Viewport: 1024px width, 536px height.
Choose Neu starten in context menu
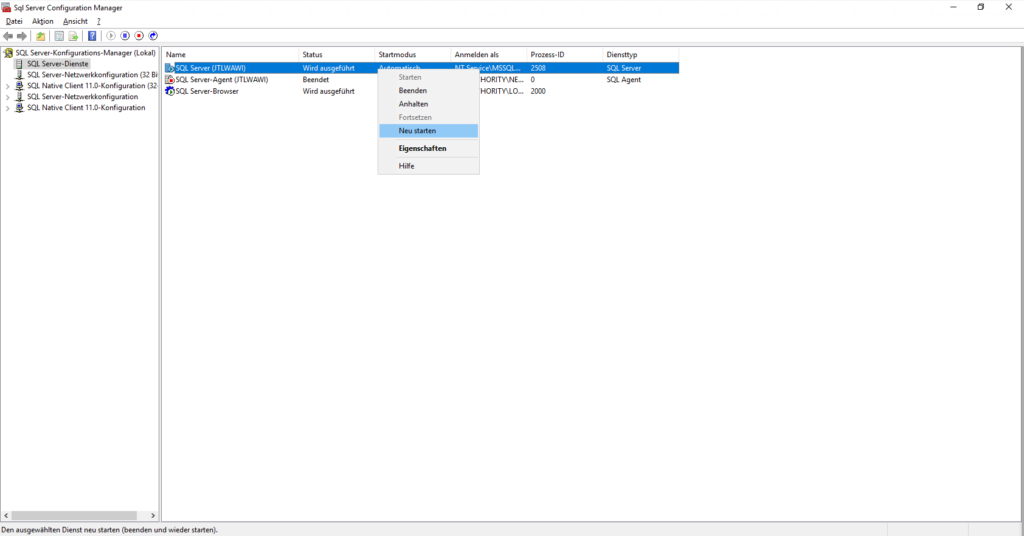tap(428, 131)
